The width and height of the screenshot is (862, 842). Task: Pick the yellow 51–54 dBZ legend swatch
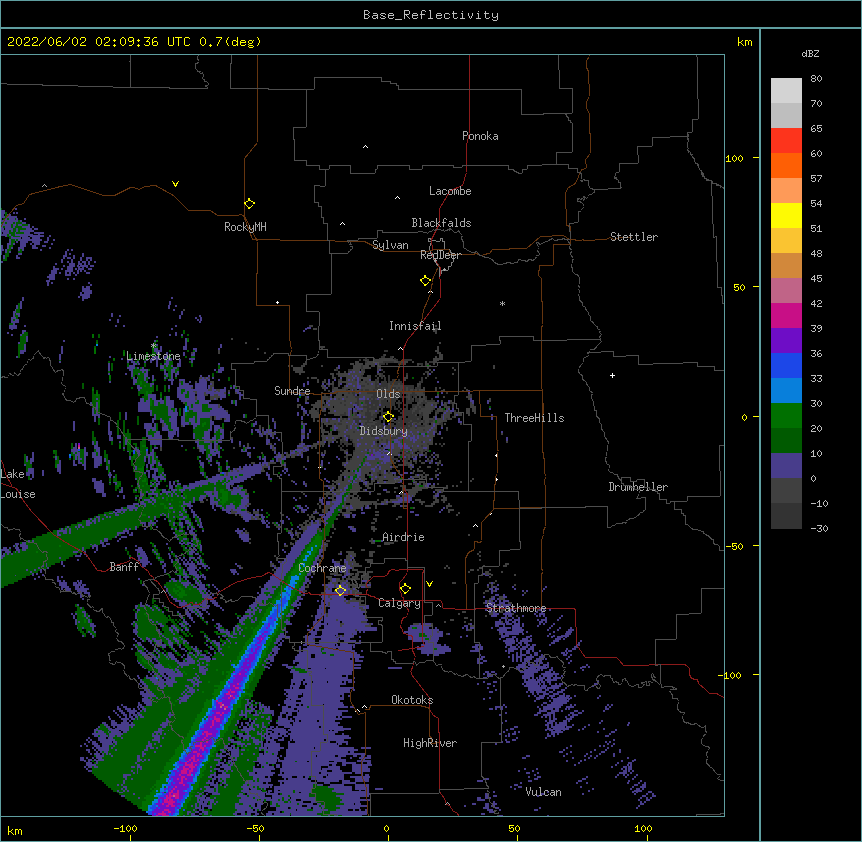[786, 215]
